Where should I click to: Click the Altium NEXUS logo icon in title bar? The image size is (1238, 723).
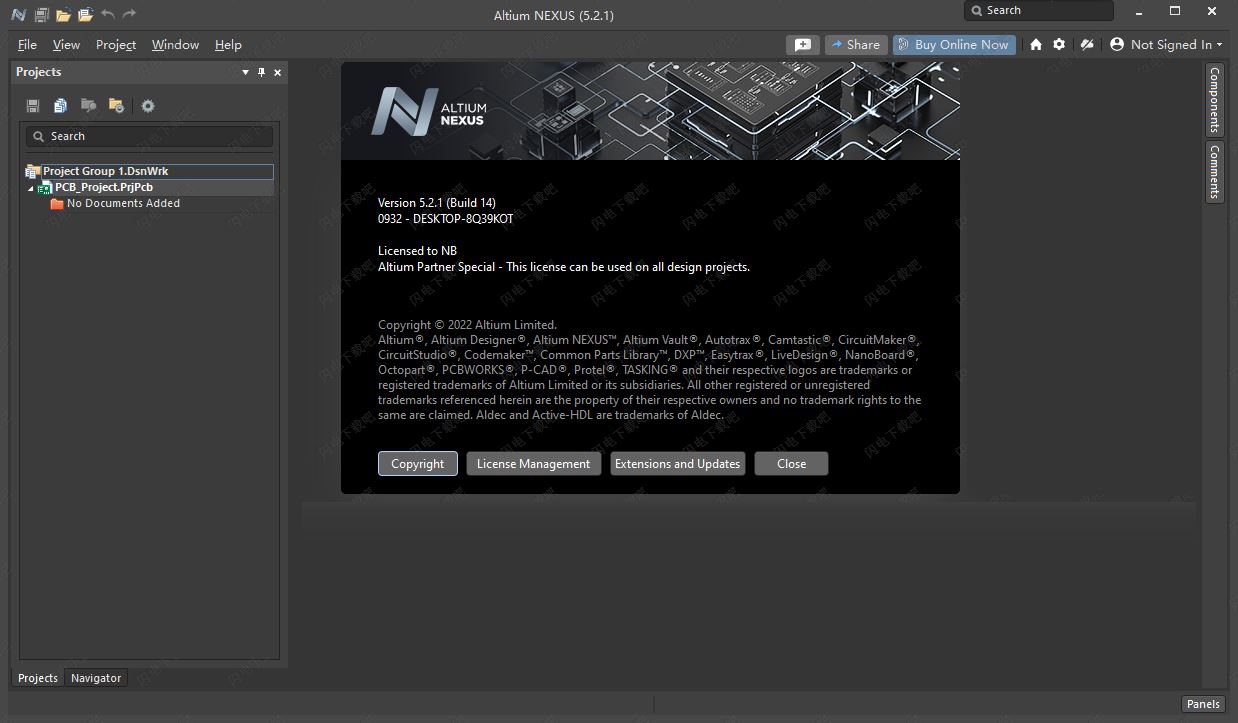coord(18,15)
